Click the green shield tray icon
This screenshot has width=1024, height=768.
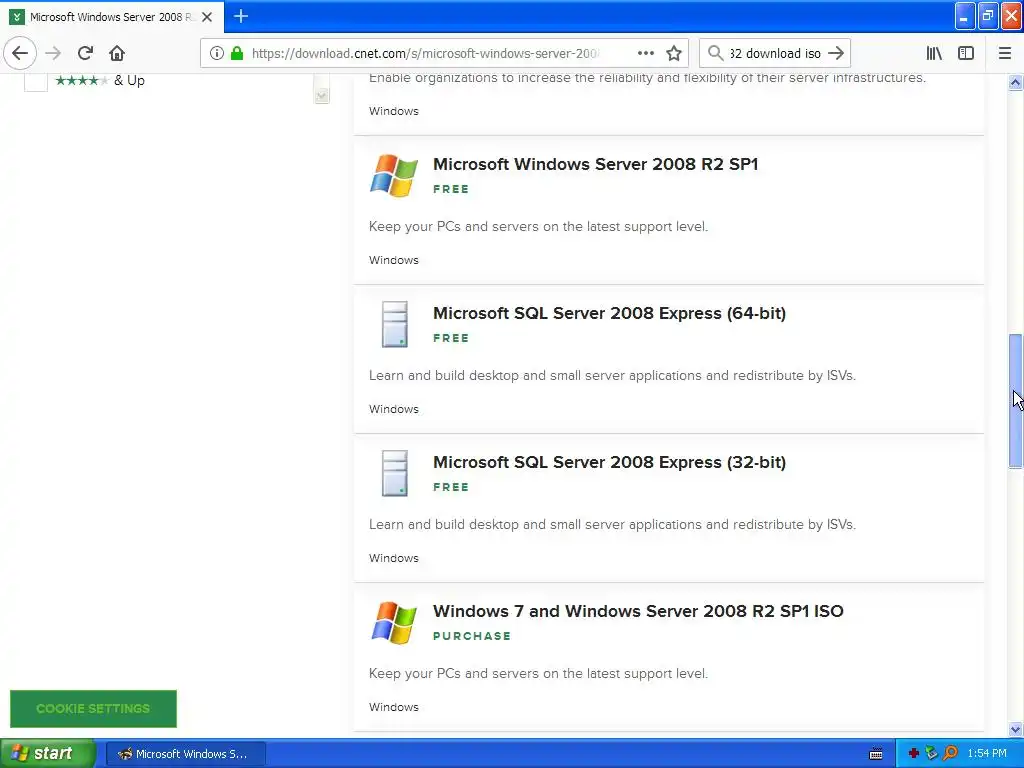click(x=931, y=754)
